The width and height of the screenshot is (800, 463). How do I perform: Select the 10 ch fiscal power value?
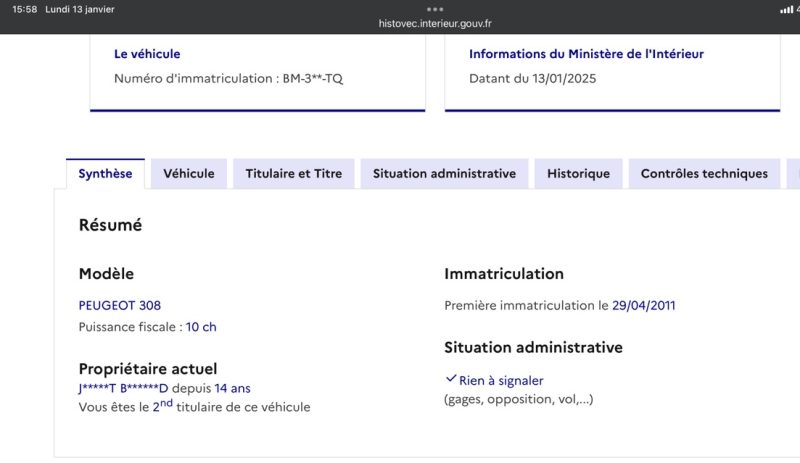tap(201, 327)
